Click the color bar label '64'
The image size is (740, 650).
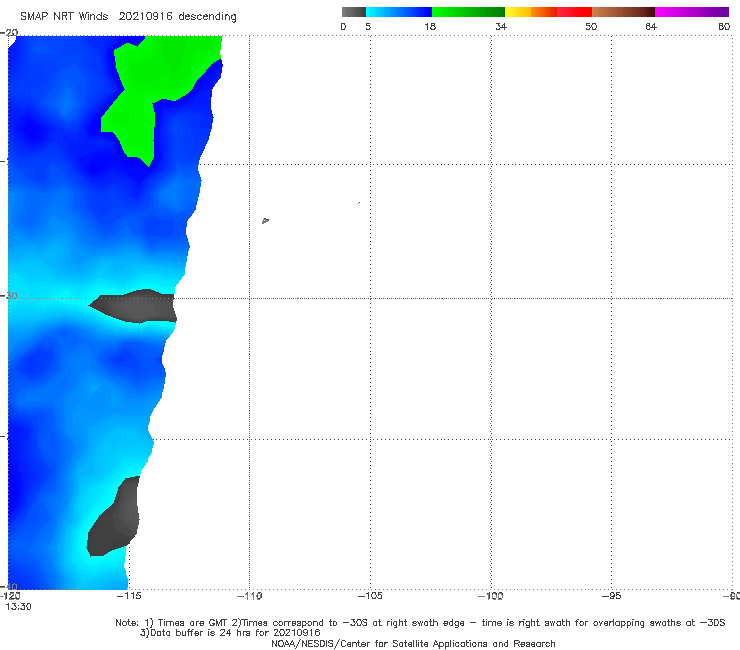click(651, 27)
